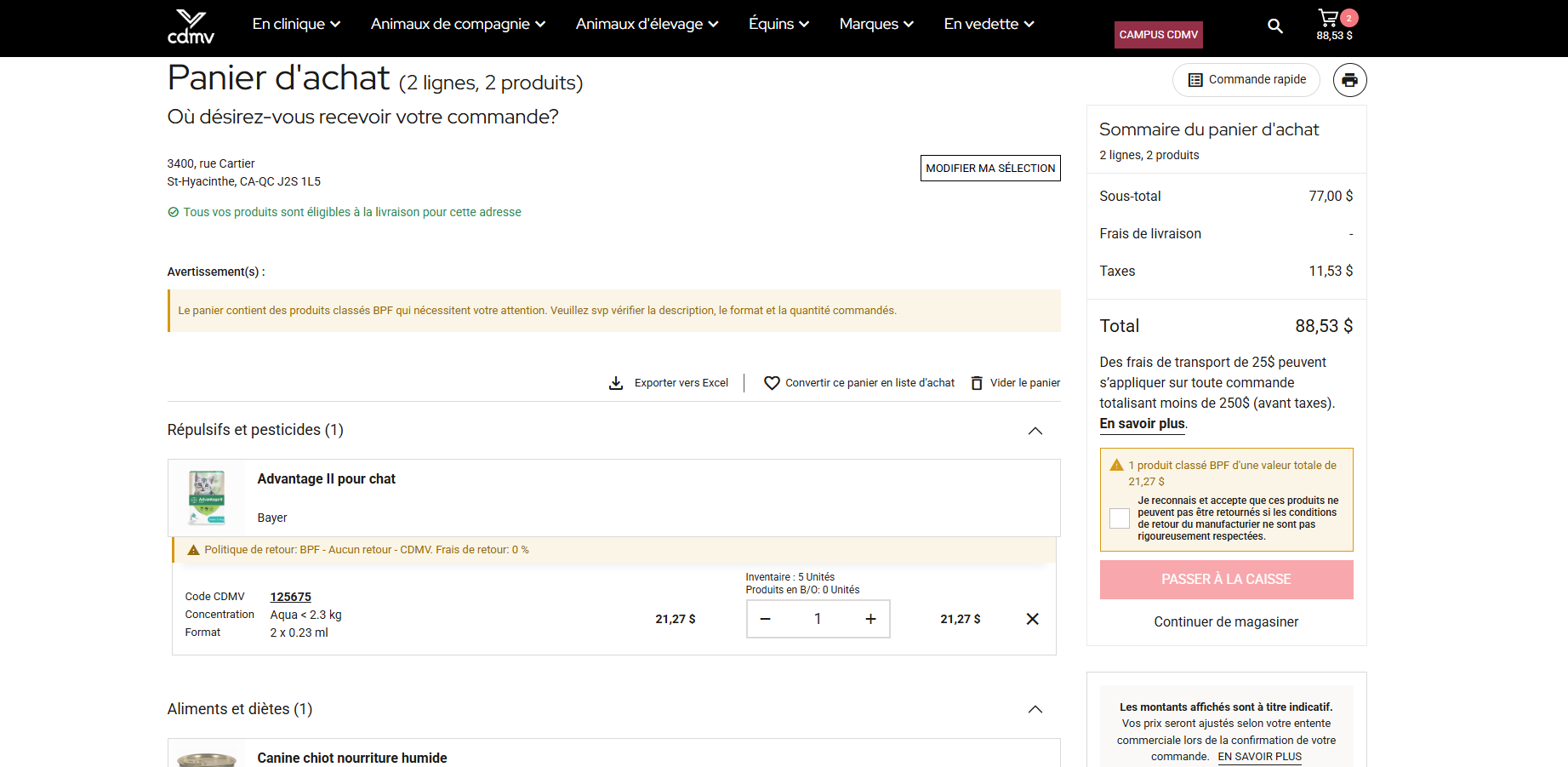
Task: Click Exporter vers Excel text
Action: pyautogui.click(x=681, y=383)
